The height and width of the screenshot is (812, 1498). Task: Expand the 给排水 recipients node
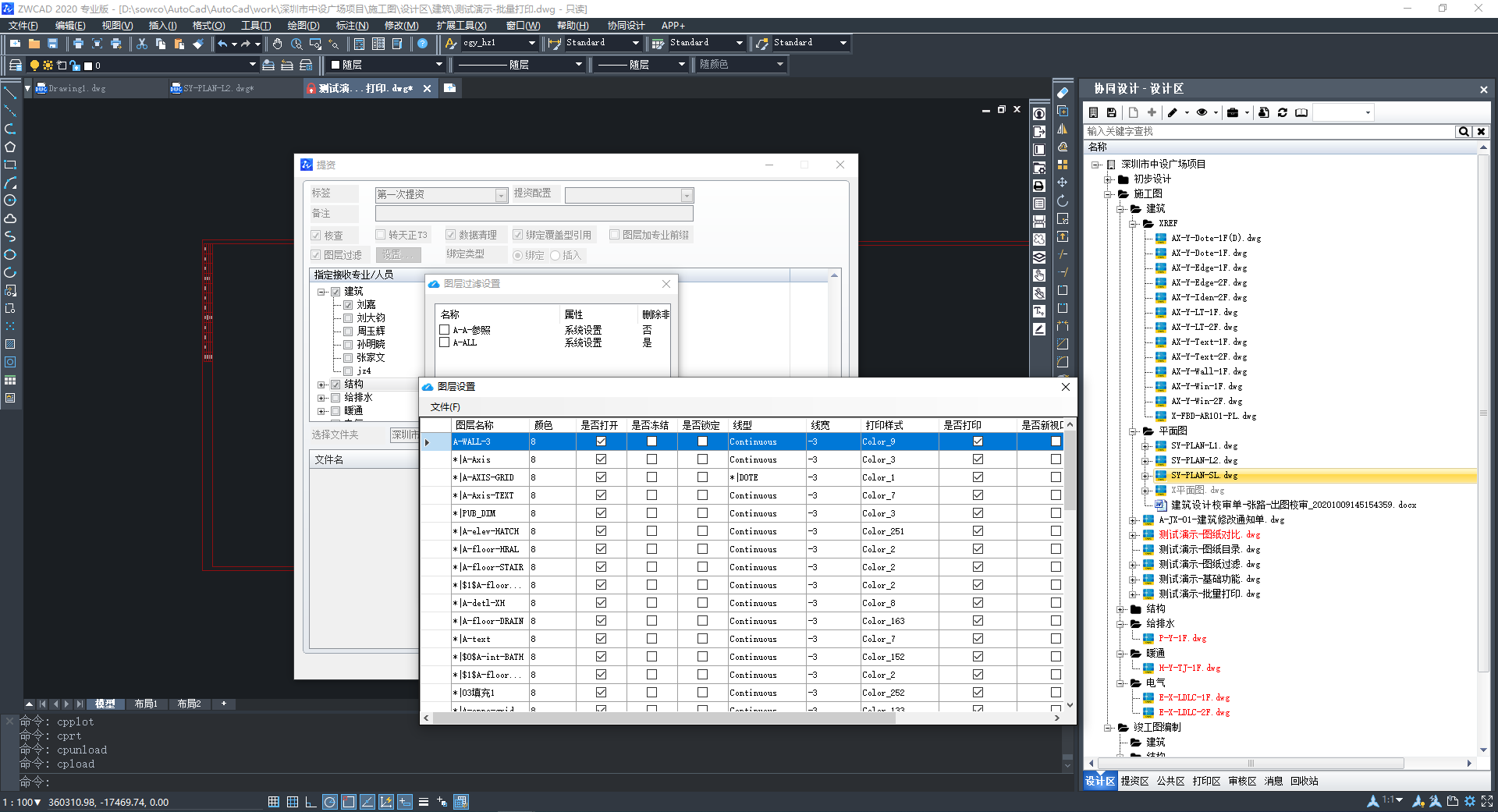(x=321, y=398)
